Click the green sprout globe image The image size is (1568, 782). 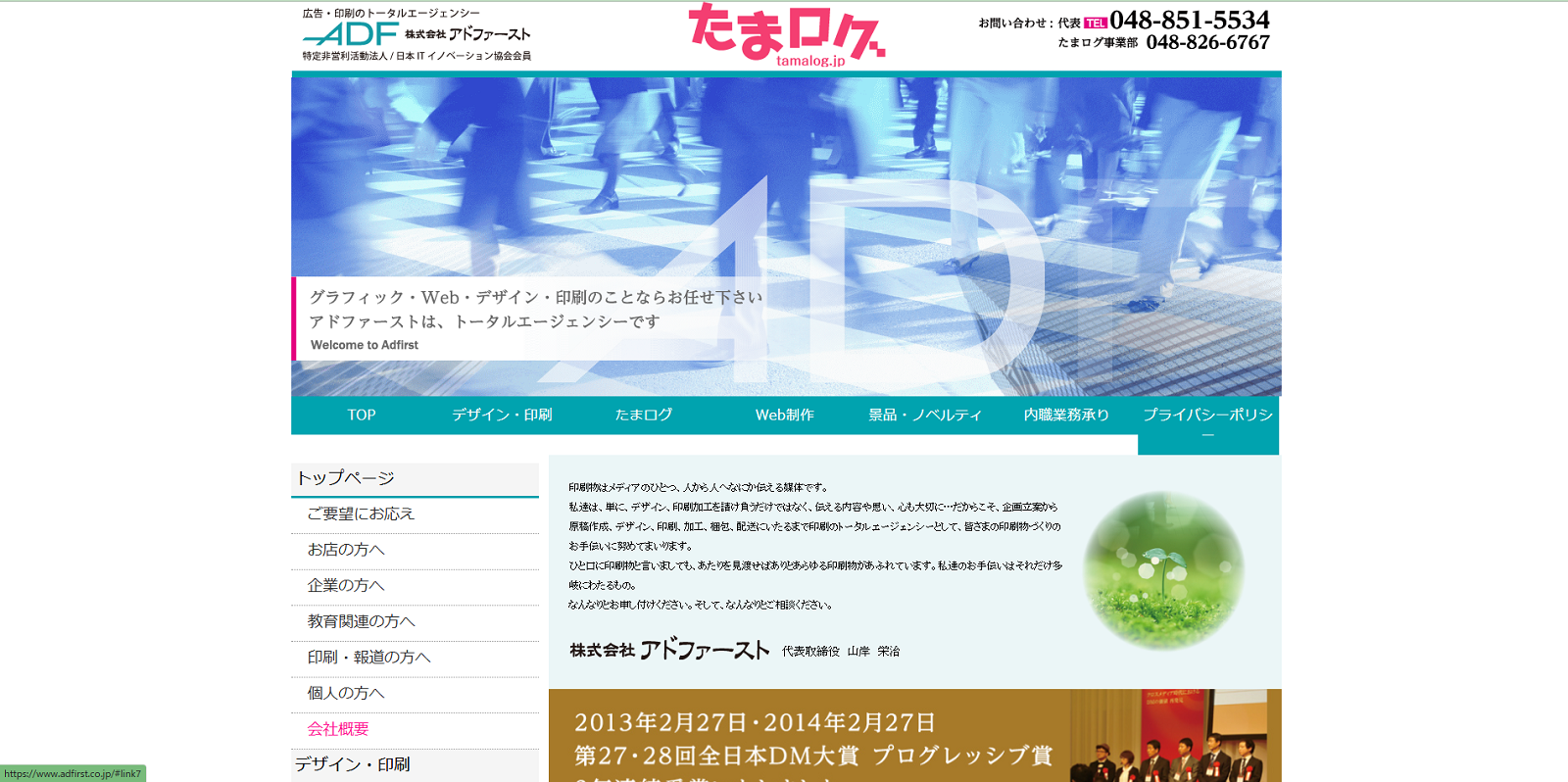[1163, 570]
